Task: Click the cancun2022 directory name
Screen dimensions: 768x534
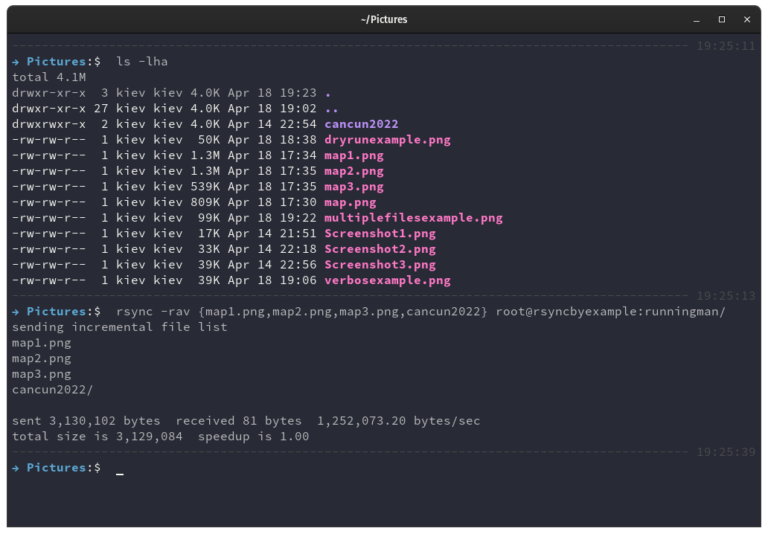Action: (361, 124)
